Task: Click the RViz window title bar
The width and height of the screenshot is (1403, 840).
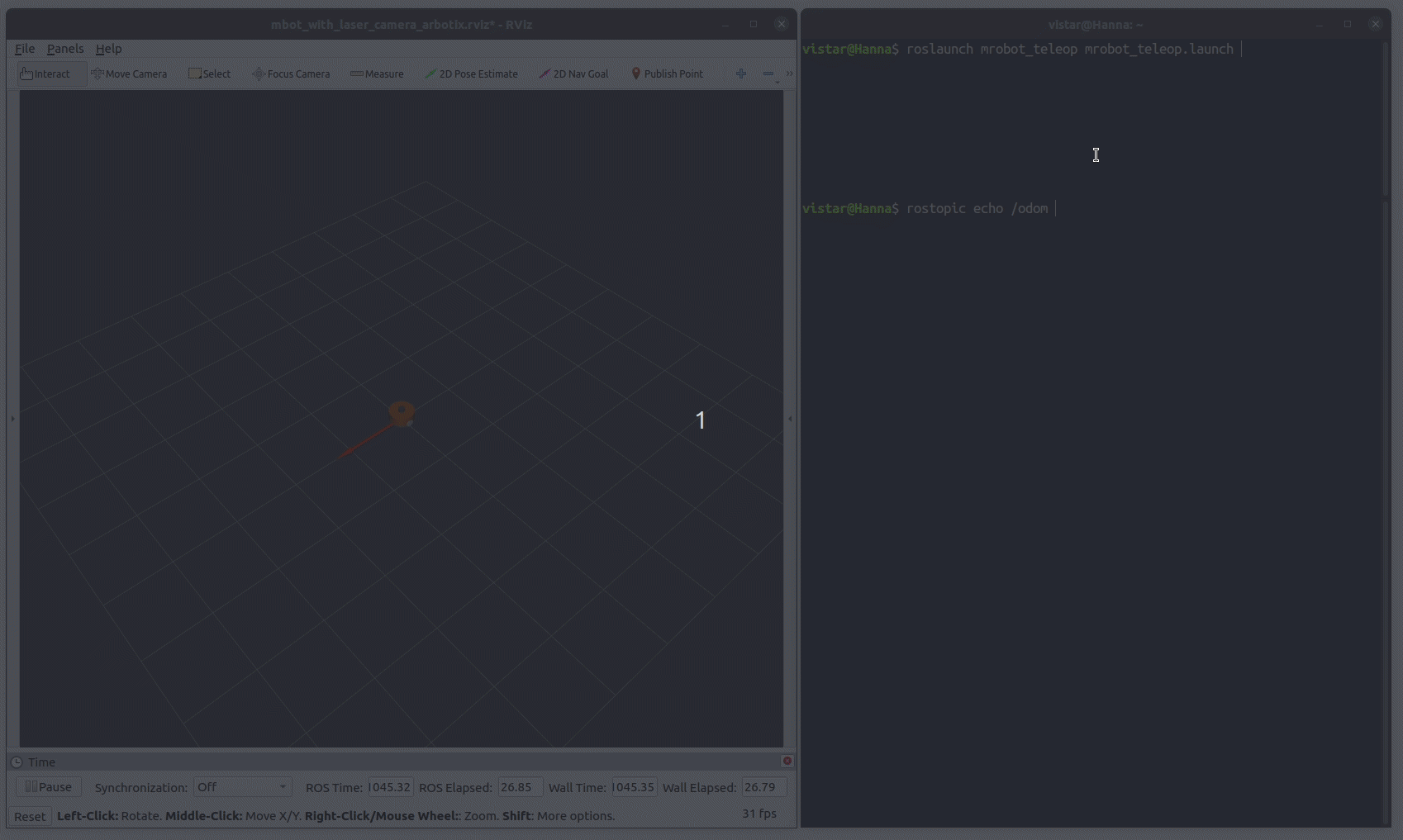Action: click(x=402, y=25)
